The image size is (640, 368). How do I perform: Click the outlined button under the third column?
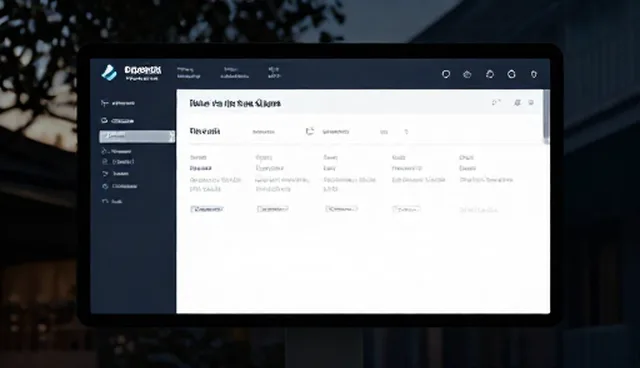point(341,208)
